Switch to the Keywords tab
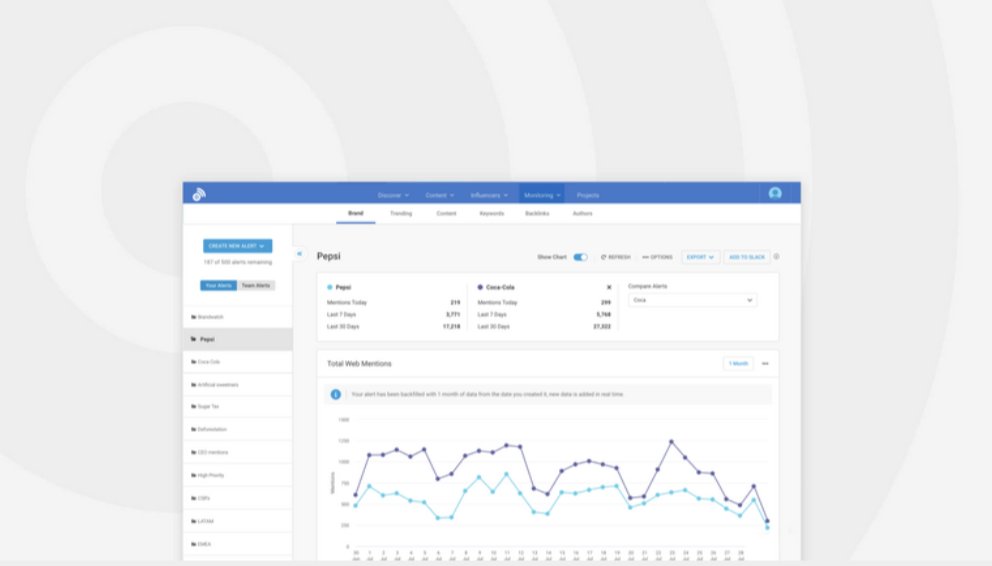 [492, 214]
